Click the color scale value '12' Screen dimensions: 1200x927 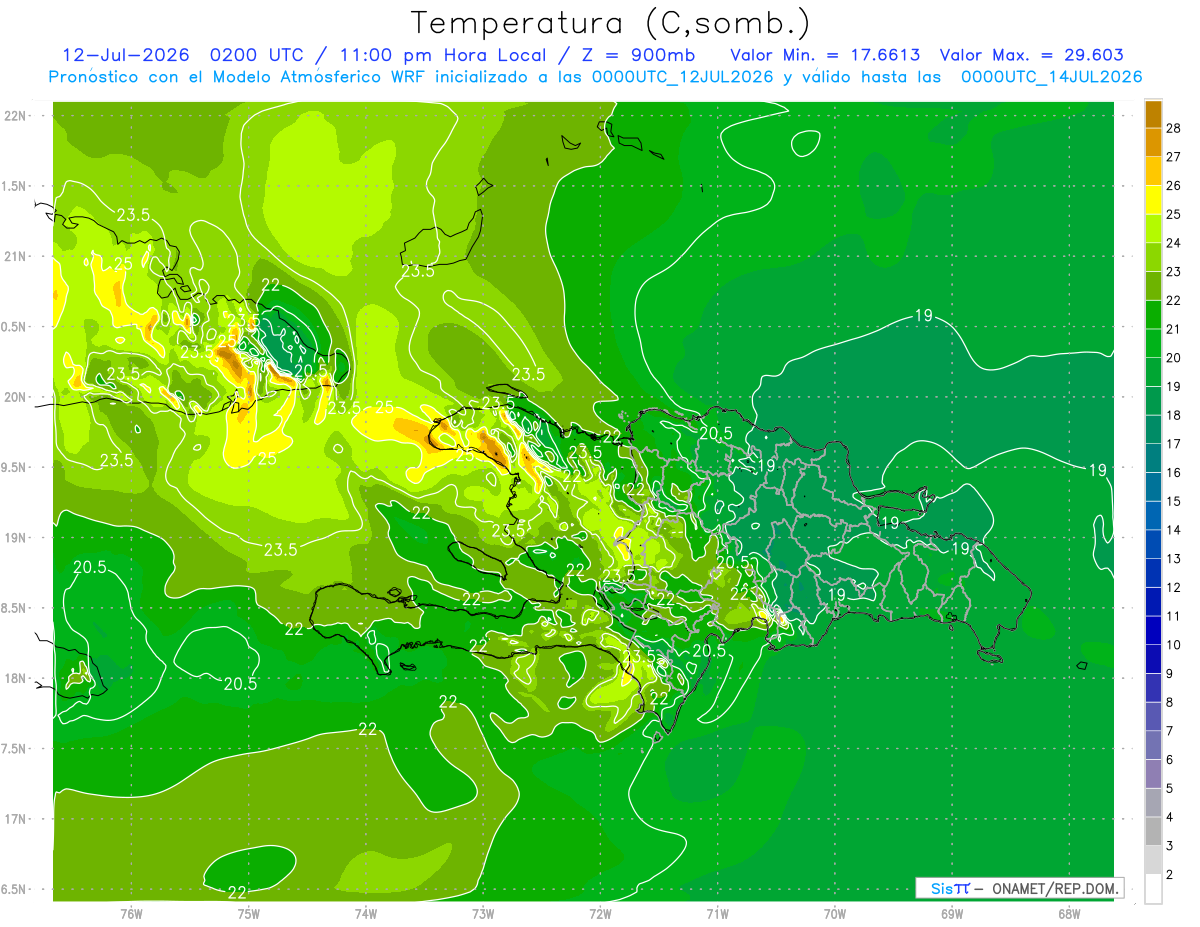pos(1174,587)
